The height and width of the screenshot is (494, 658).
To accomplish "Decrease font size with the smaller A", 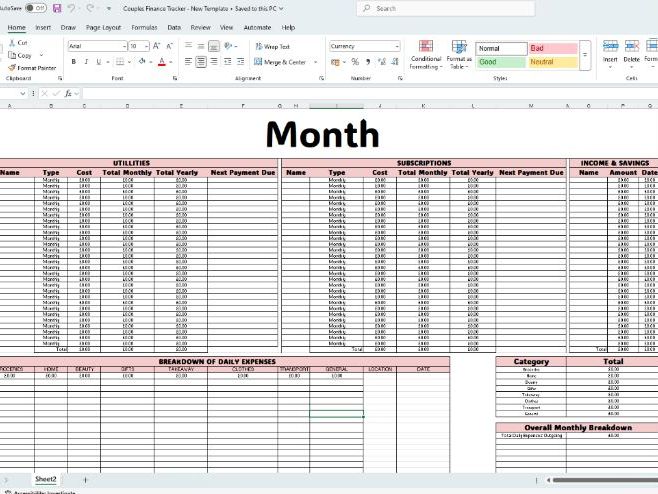I will pos(170,46).
